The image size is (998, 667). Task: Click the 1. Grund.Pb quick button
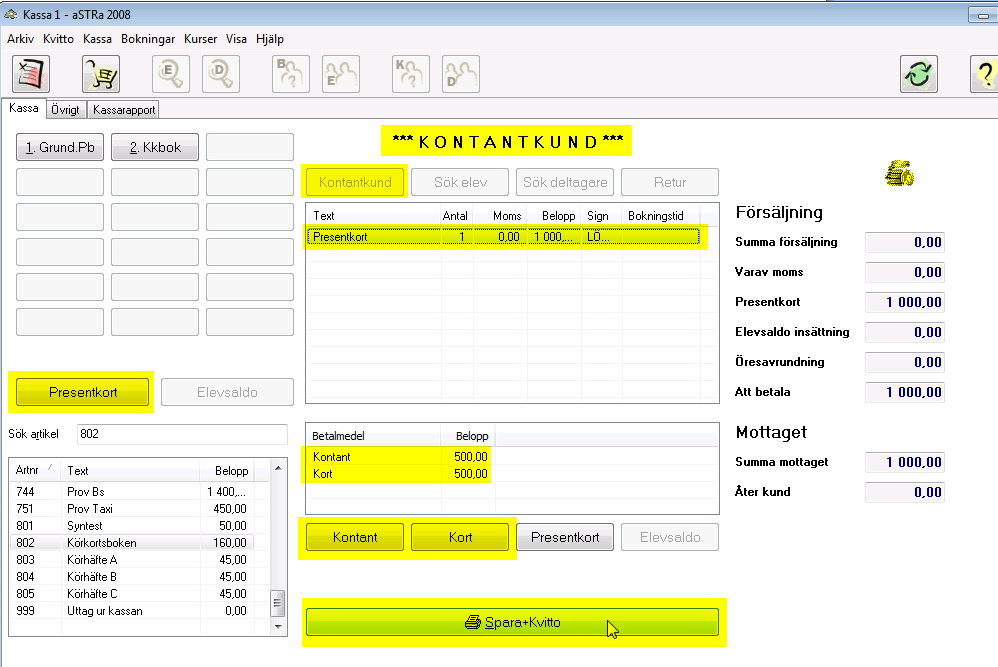coord(60,147)
